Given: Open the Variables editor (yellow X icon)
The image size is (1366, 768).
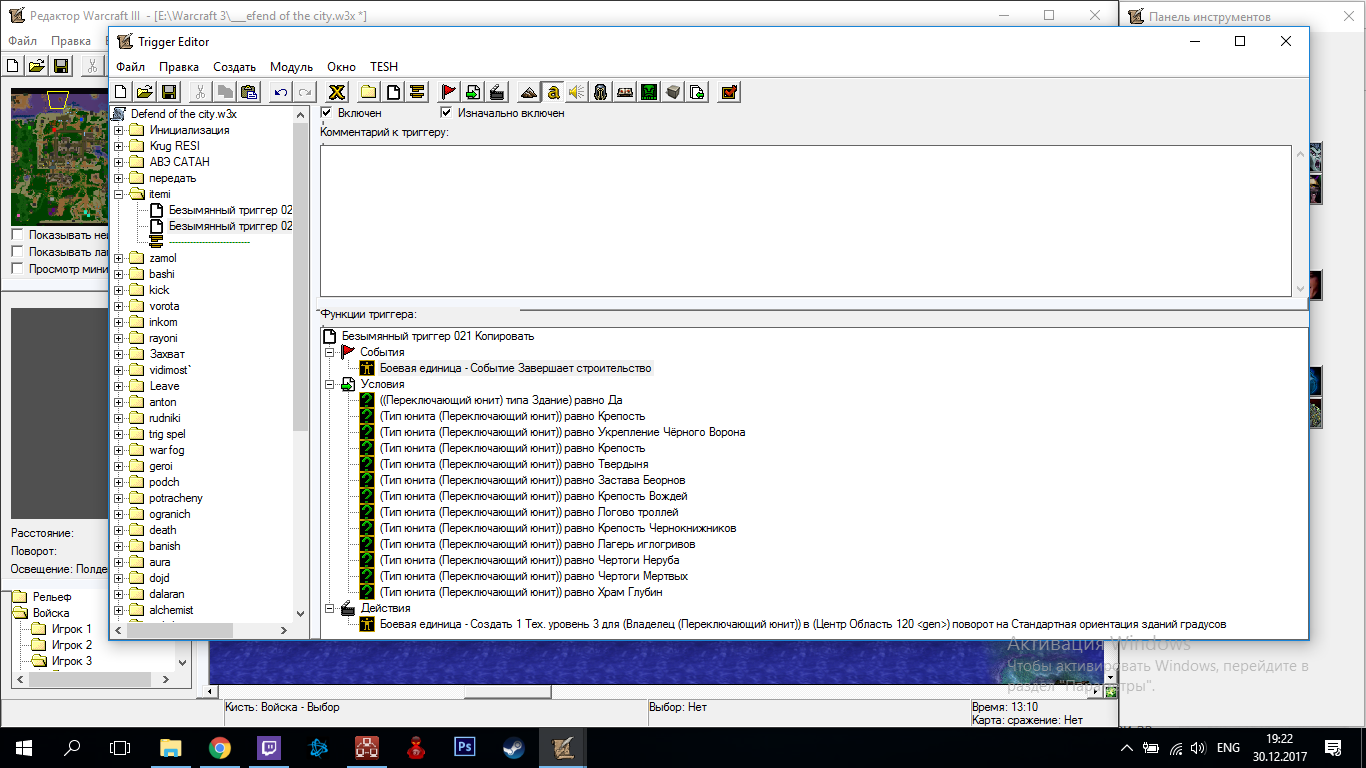Looking at the screenshot, I should click(x=337, y=92).
